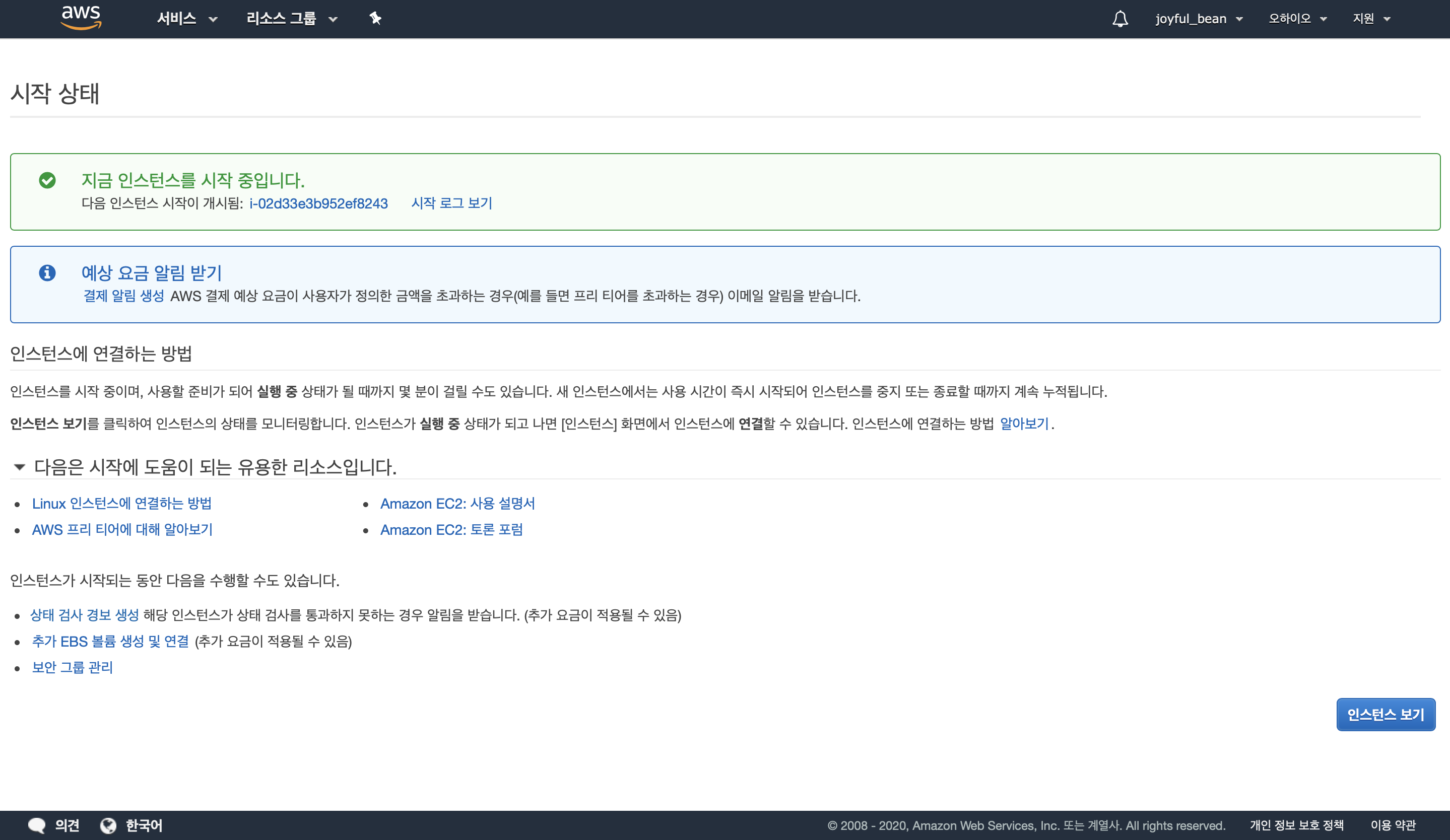This screenshot has width=1450, height=840.
Task: Click 의견 feedback in footer
Action: pos(67,825)
